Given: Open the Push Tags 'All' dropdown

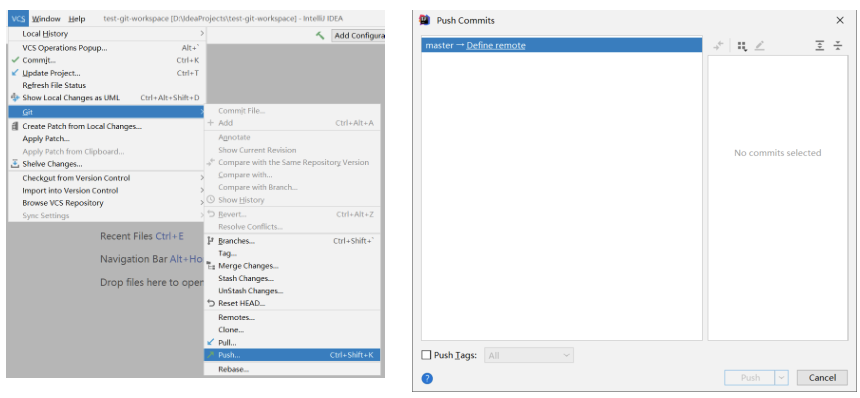Looking at the screenshot, I should (x=529, y=355).
